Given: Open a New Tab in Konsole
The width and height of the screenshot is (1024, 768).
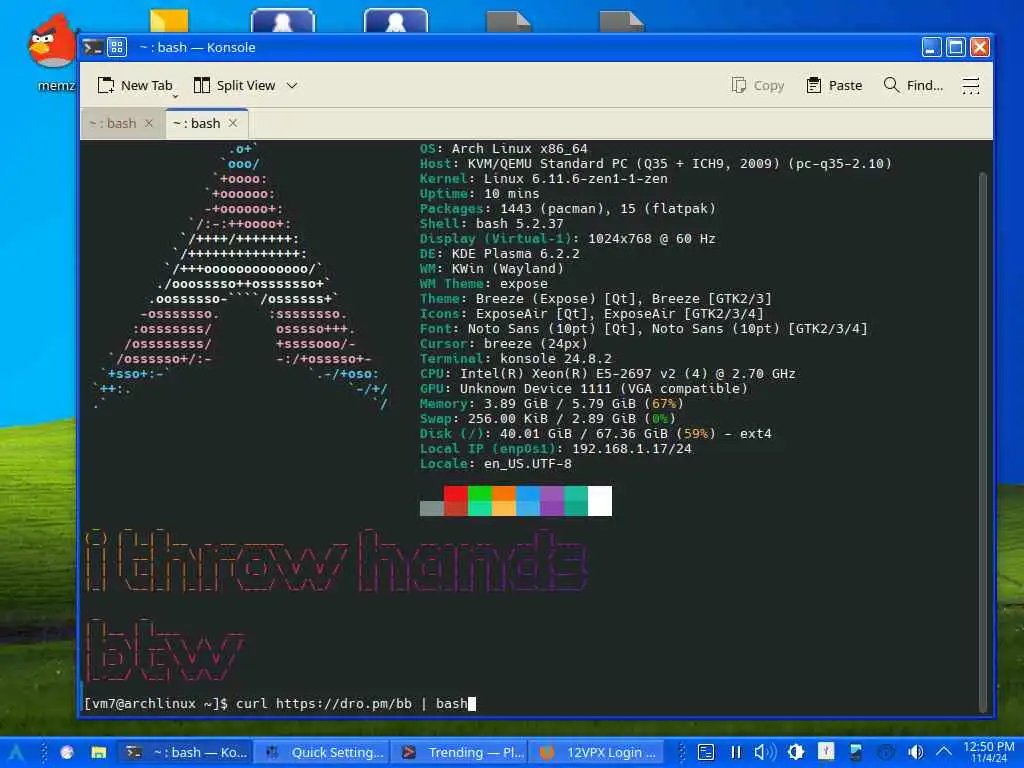Looking at the screenshot, I should click(x=135, y=86).
